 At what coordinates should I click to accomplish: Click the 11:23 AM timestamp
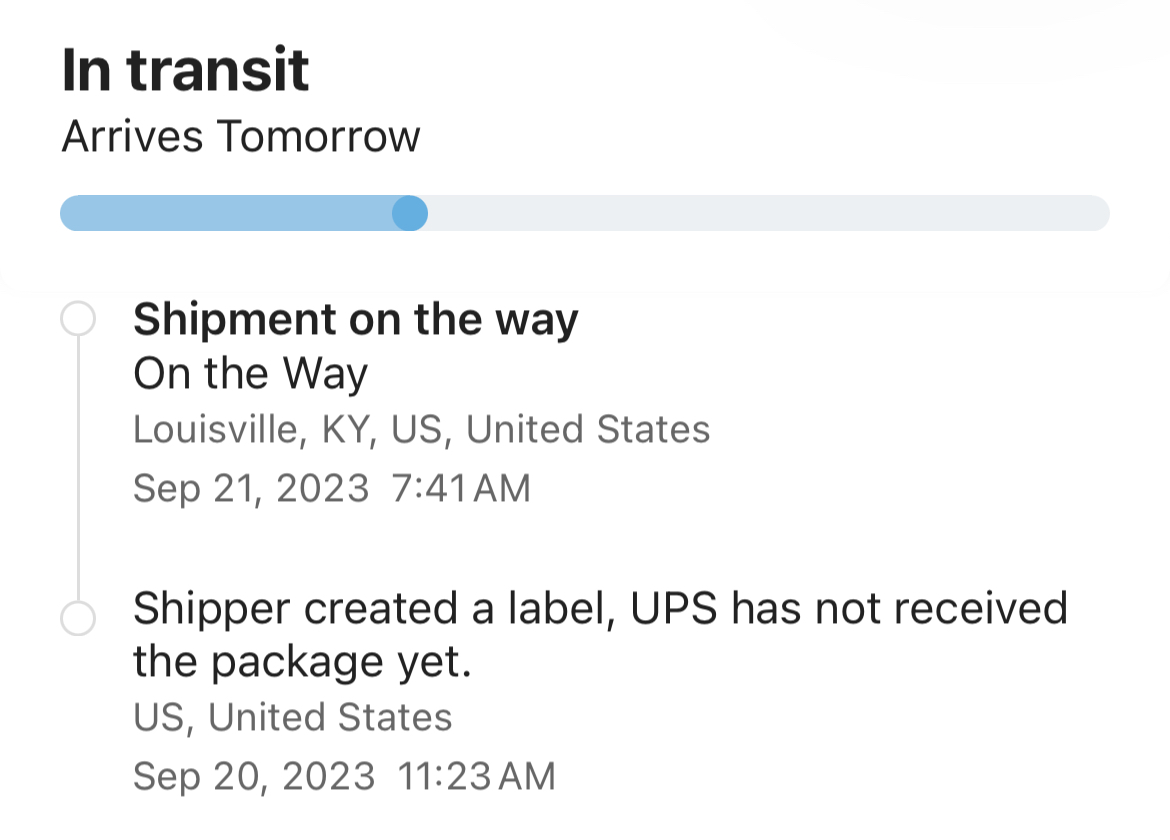[476, 776]
